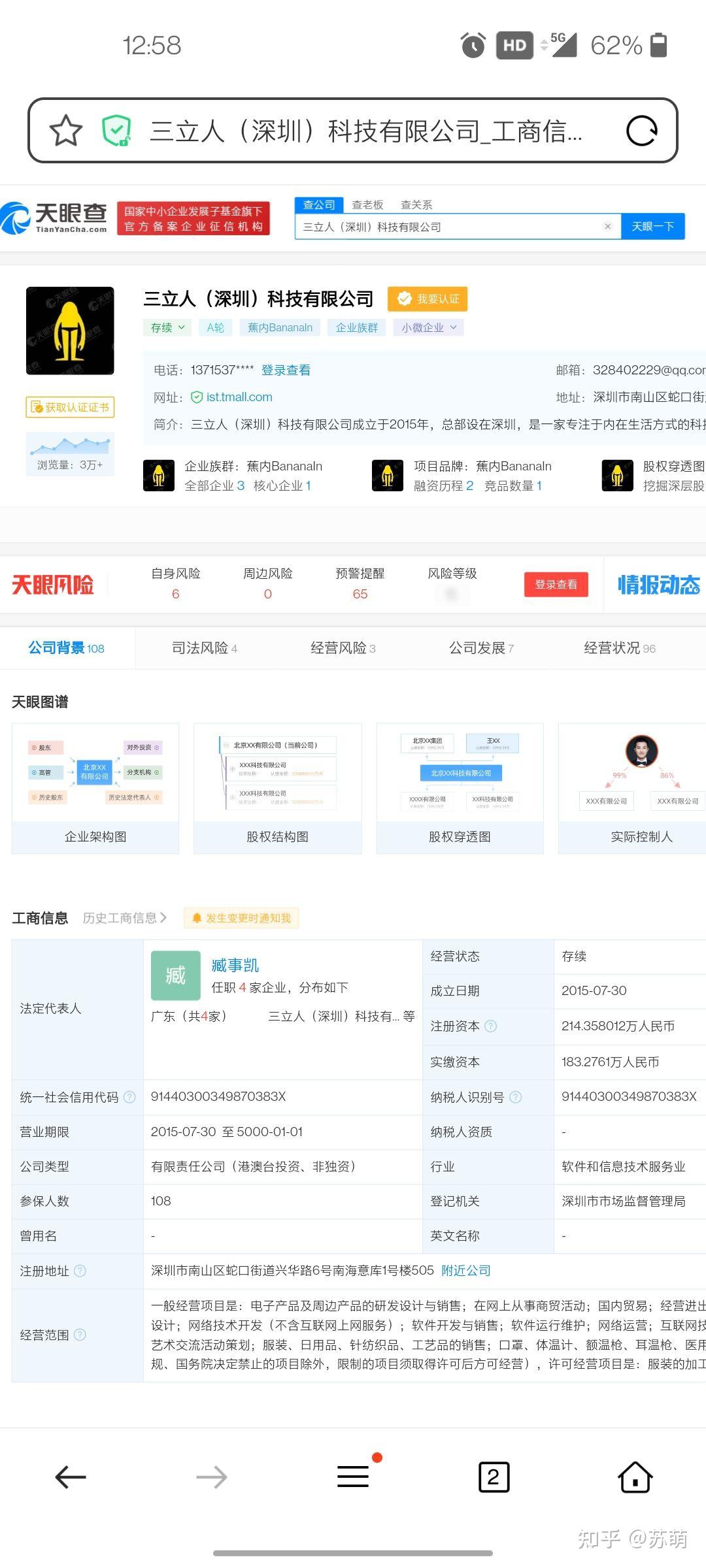Switch to the 经营状况 tab

pyautogui.click(x=620, y=647)
